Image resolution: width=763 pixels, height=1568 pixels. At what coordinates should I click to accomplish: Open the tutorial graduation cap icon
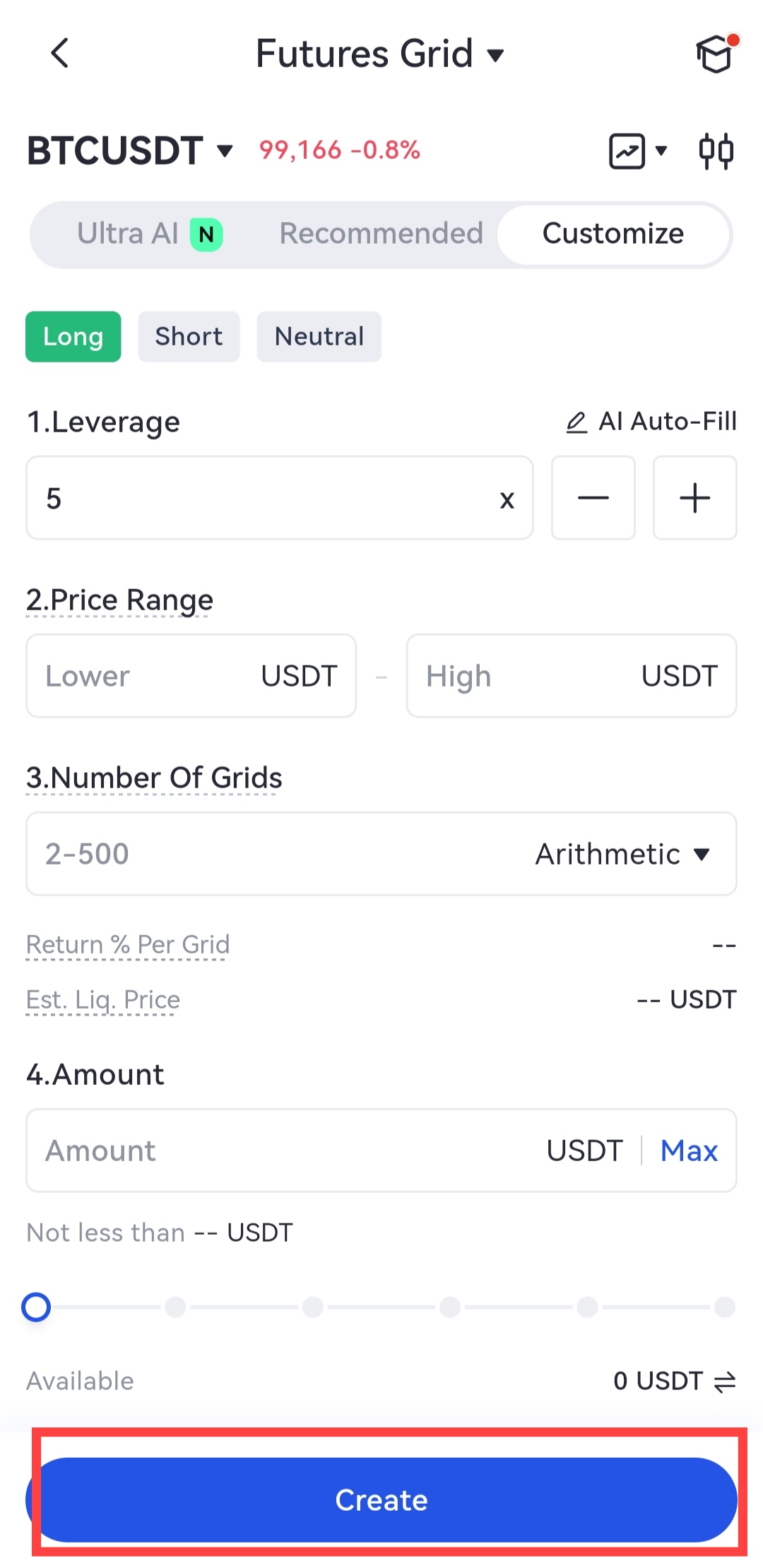715,54
